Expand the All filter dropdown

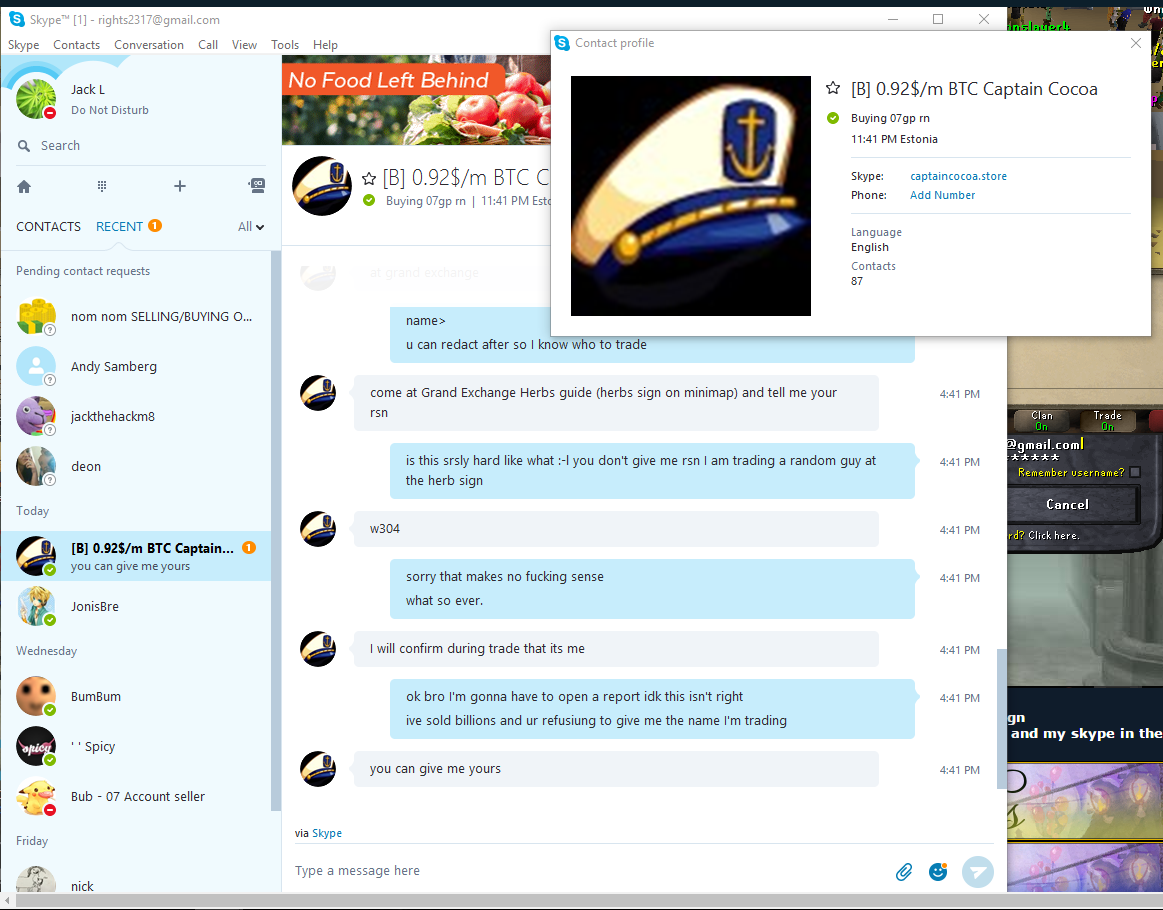coord(251,226)
